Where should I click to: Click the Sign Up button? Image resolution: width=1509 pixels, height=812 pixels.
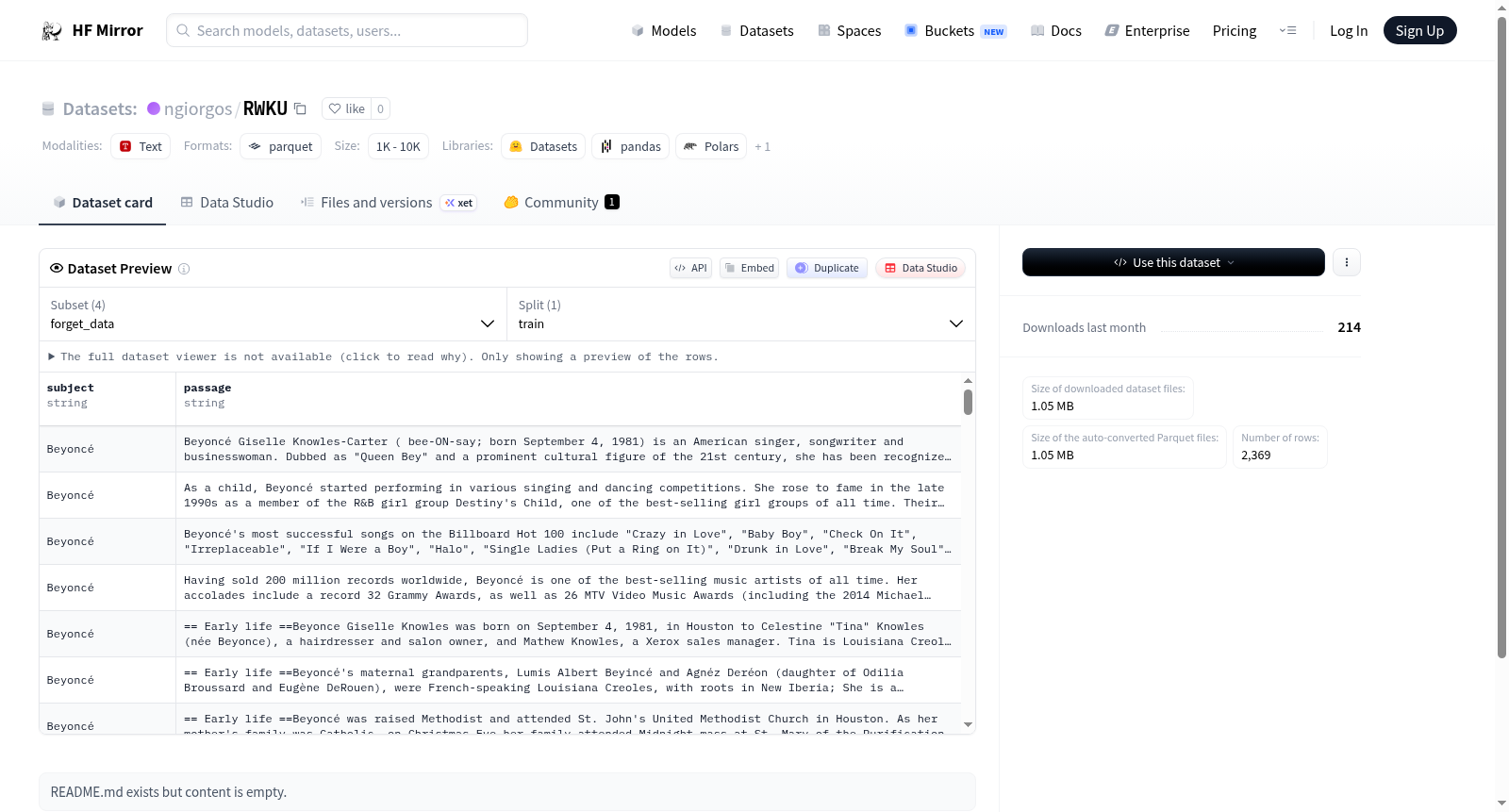tap(1419, 30)
